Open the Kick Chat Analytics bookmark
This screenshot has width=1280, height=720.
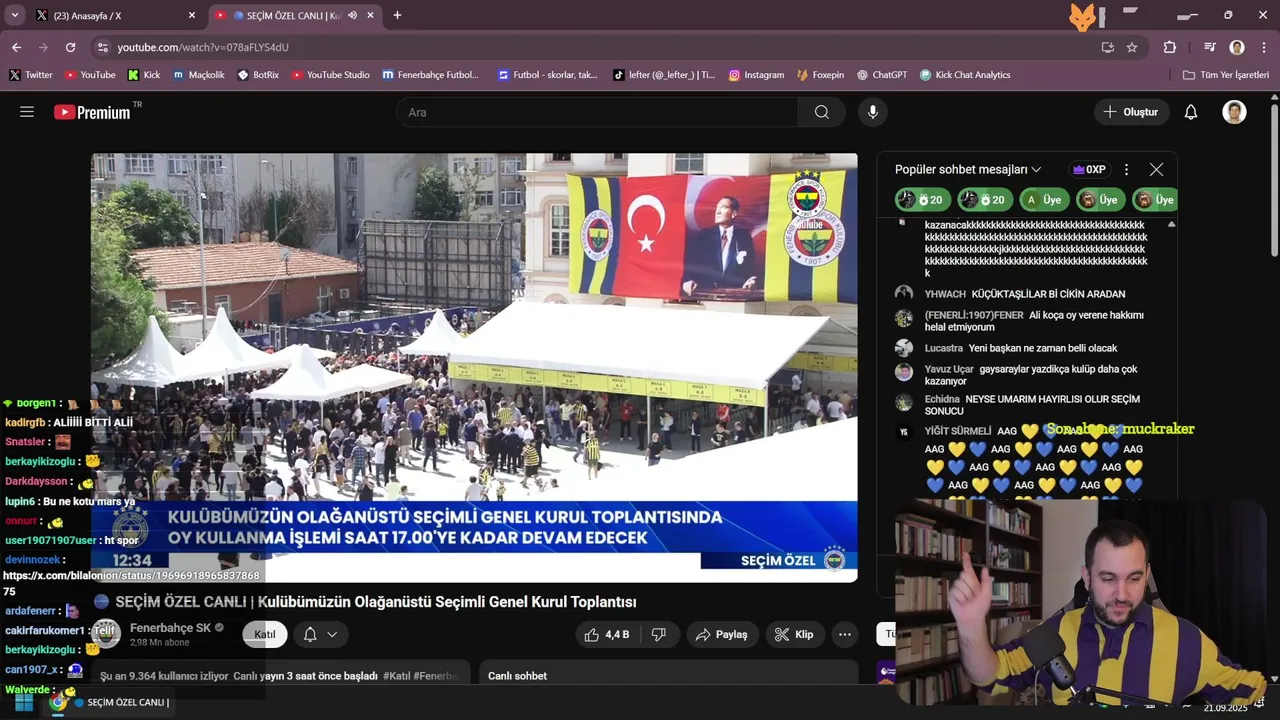point(965,75)
